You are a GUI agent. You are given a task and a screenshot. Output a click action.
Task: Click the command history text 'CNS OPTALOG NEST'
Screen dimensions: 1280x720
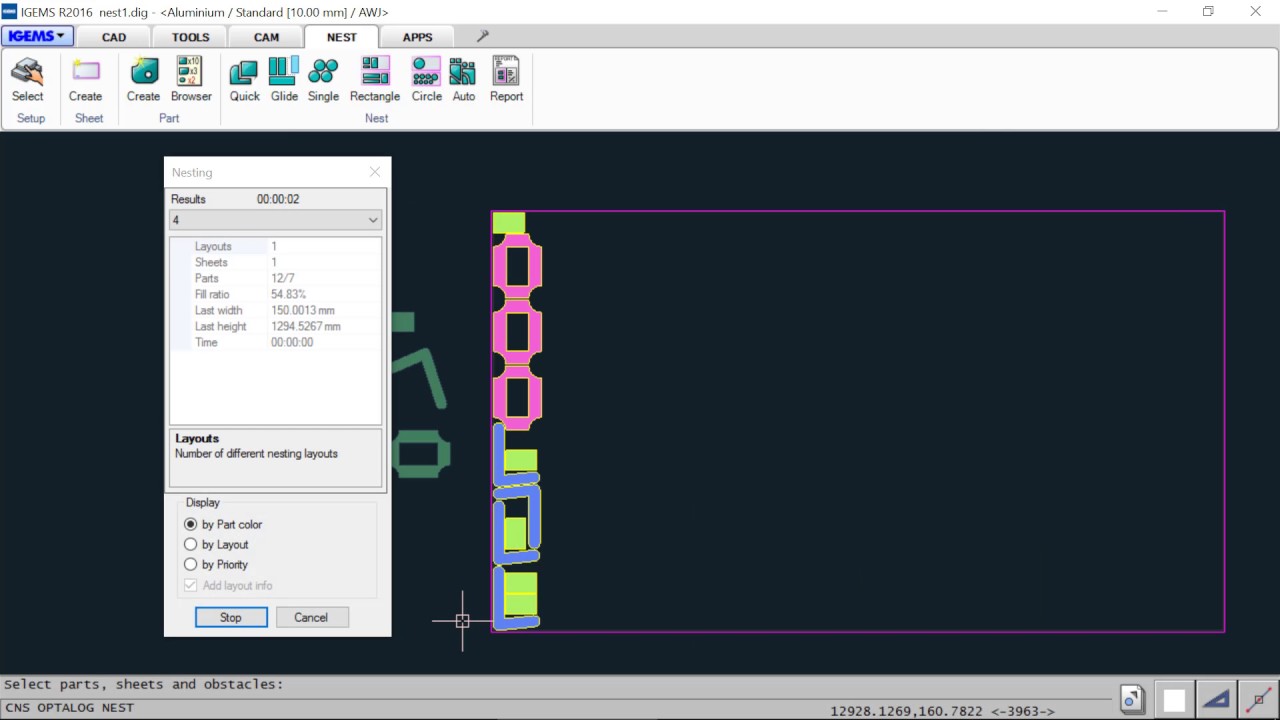coord(69,707)
